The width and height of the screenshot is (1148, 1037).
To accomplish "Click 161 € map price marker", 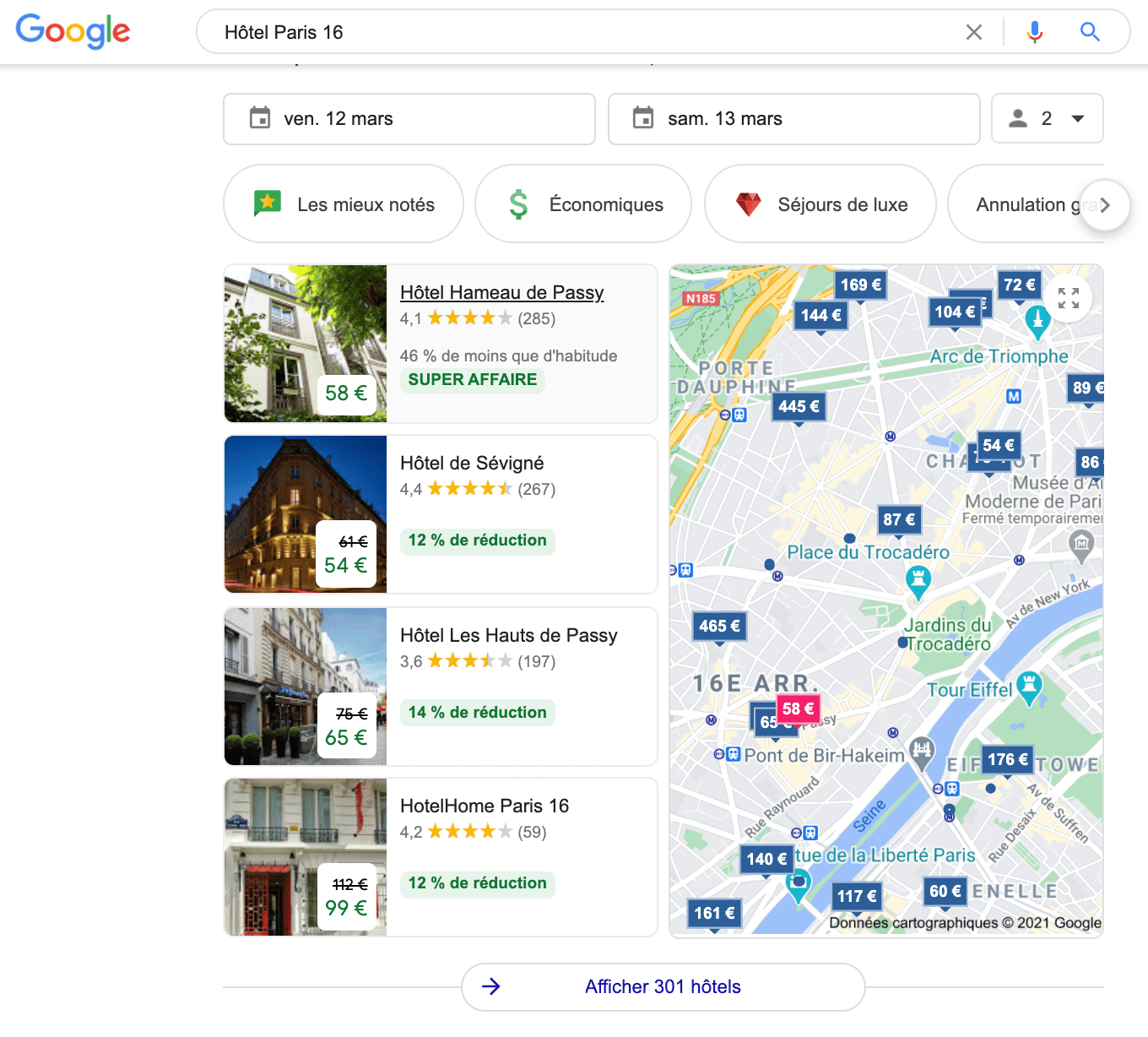I will click(714, 914).
